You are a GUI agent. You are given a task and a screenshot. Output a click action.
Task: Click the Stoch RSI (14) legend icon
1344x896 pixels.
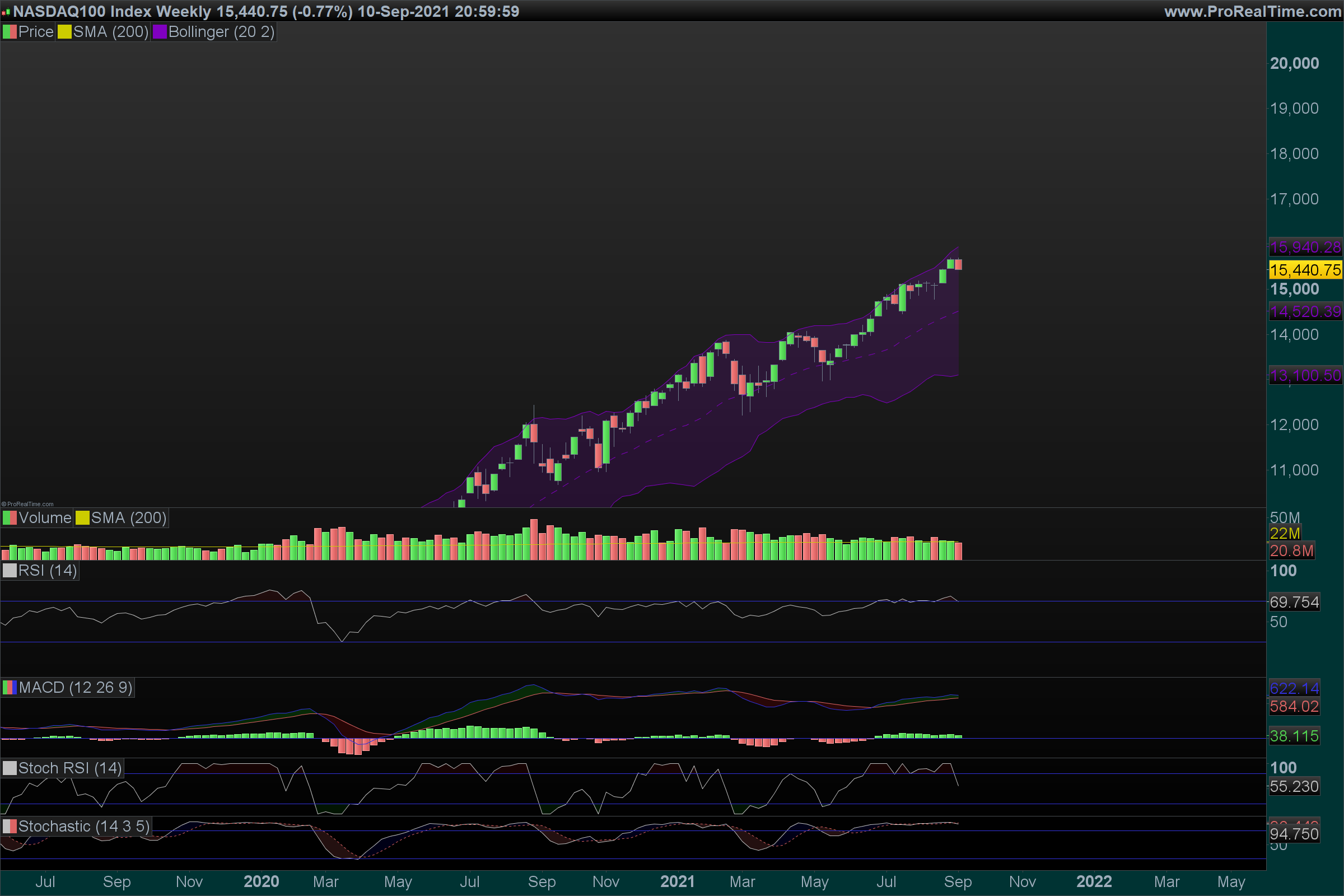10,768
